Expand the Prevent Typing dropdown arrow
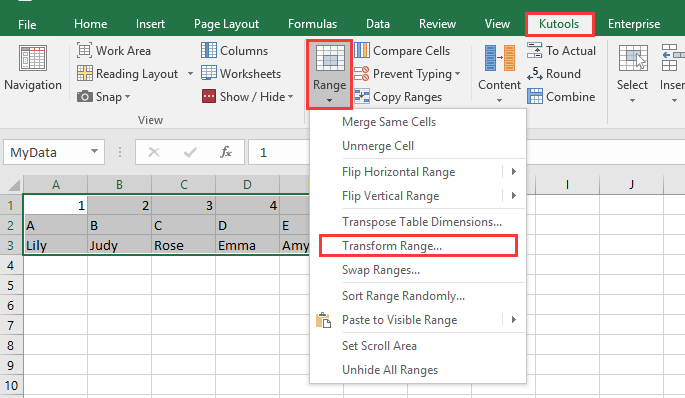 pyautogui.click(x=457, y=73)
